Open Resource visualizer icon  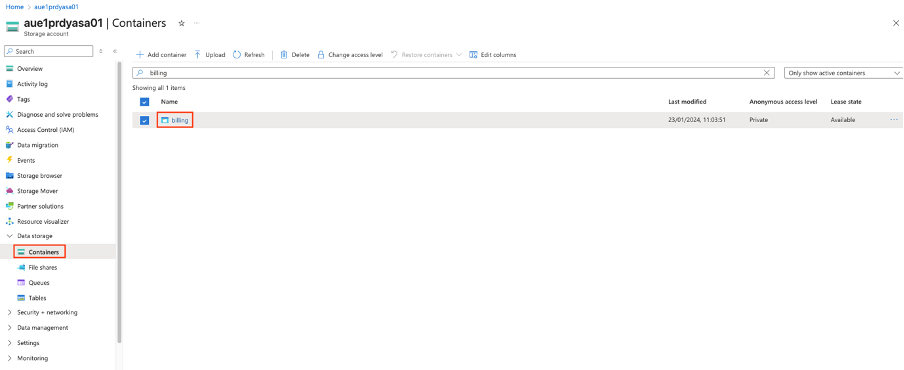coord(9,221)
